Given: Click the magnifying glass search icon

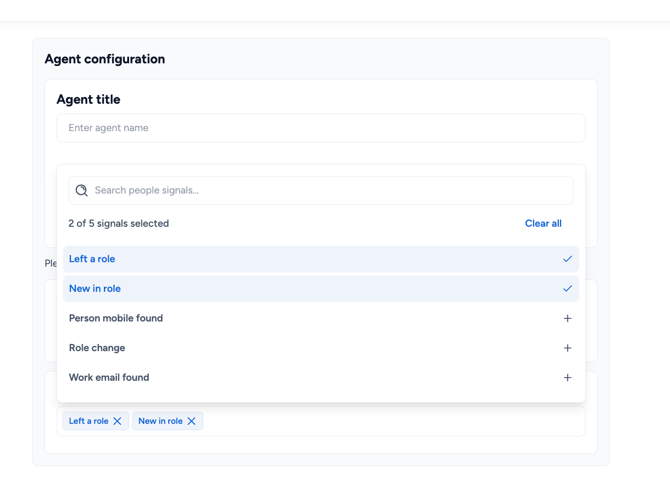Looking at the screenshot, I should tap(82, 190).
